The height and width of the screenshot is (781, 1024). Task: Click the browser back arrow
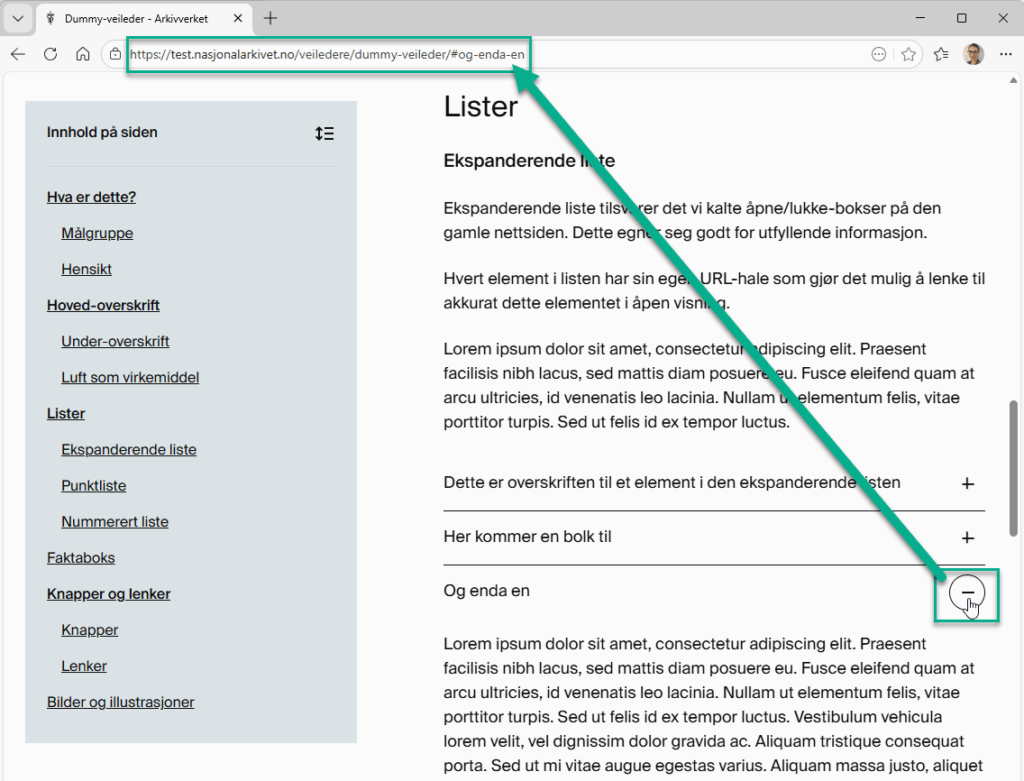pyautogui.click(x=17, y=54)
